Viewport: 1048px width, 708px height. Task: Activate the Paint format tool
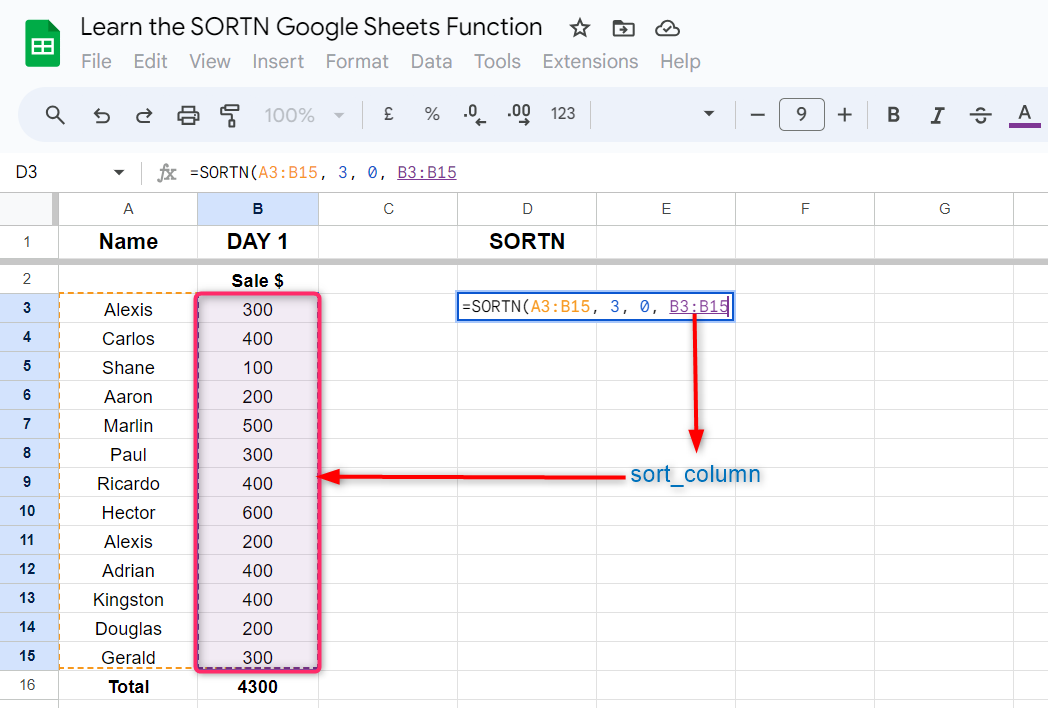230,115
